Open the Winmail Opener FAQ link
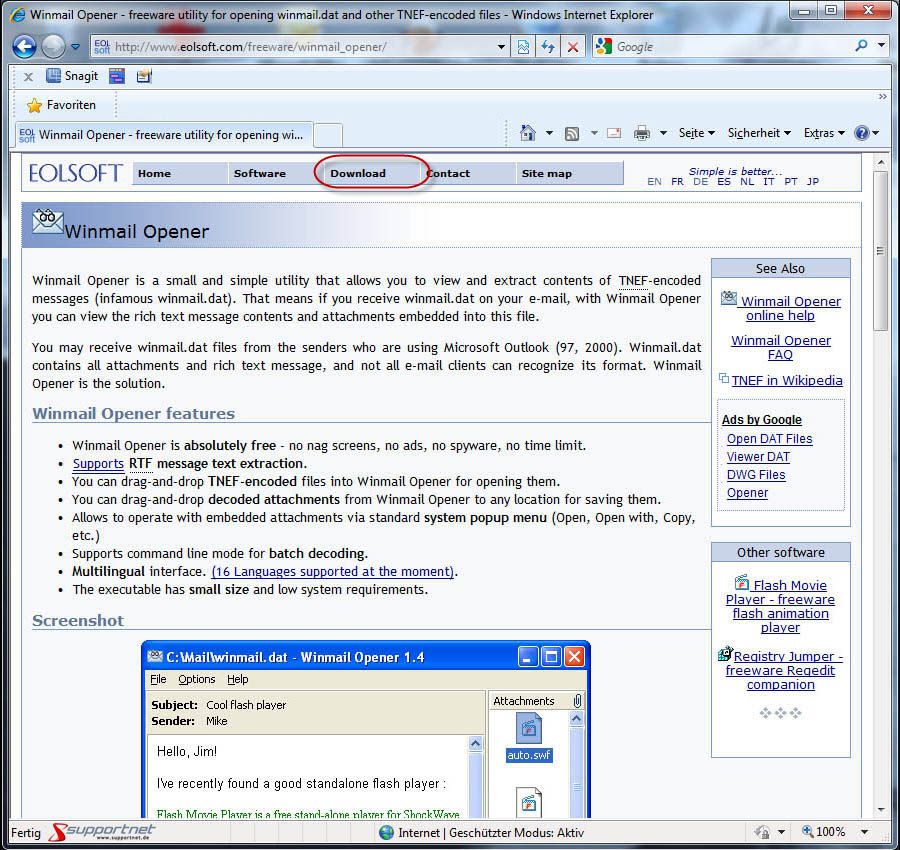The width and height of the screenshot is (900, 850). click(780, 347)
